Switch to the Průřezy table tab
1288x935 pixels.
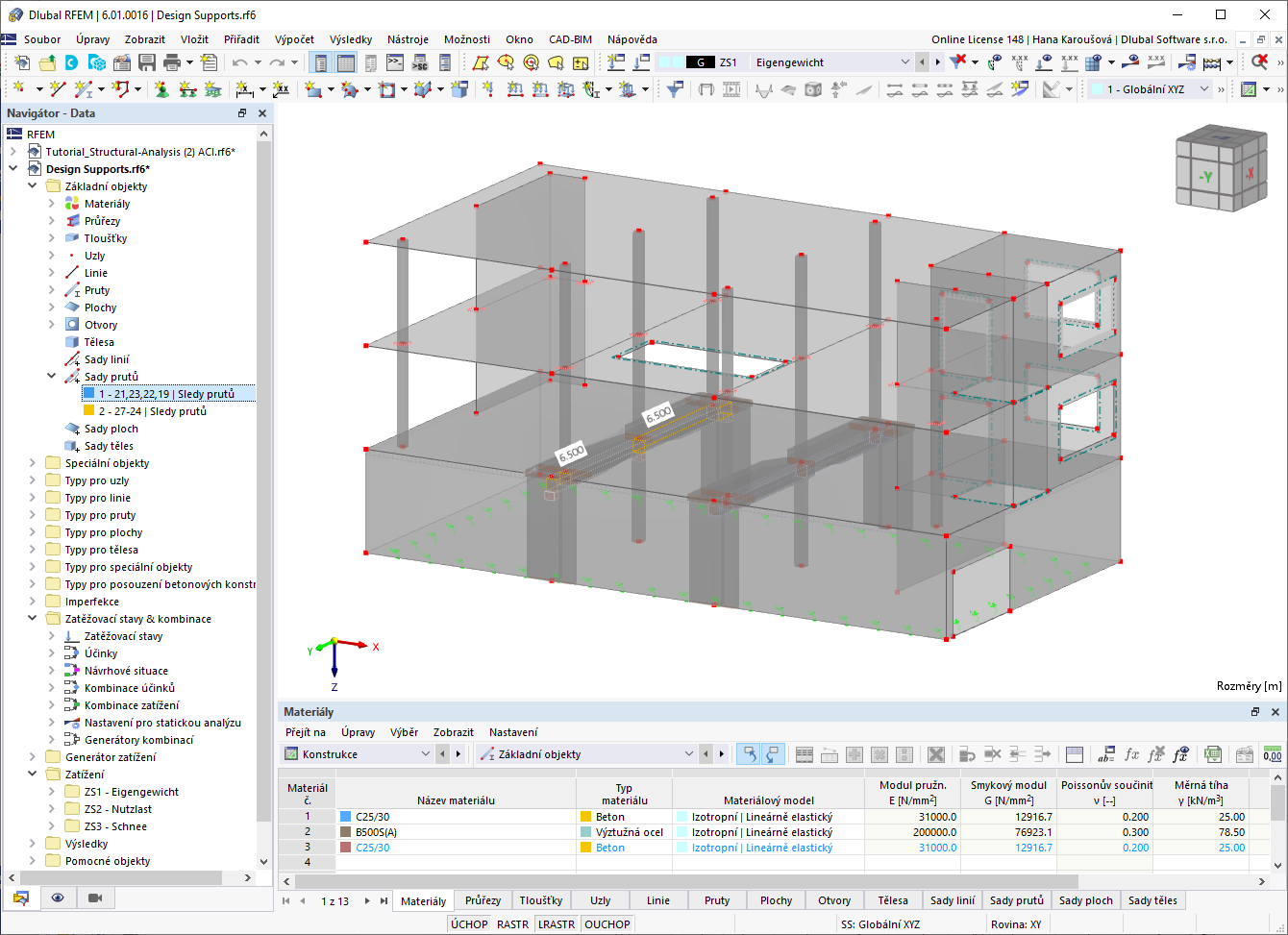(x=483, y=900)
